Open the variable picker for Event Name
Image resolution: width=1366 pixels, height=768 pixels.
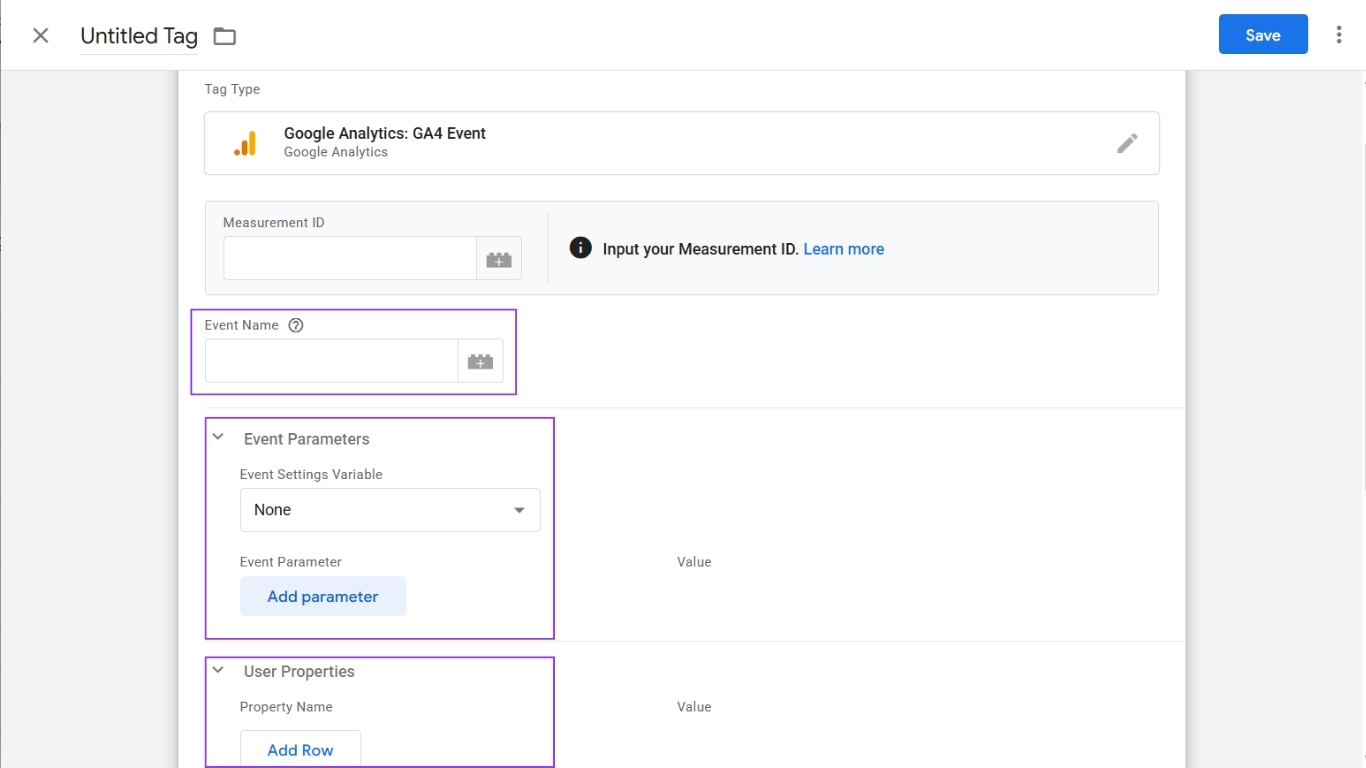pos(480,361)
